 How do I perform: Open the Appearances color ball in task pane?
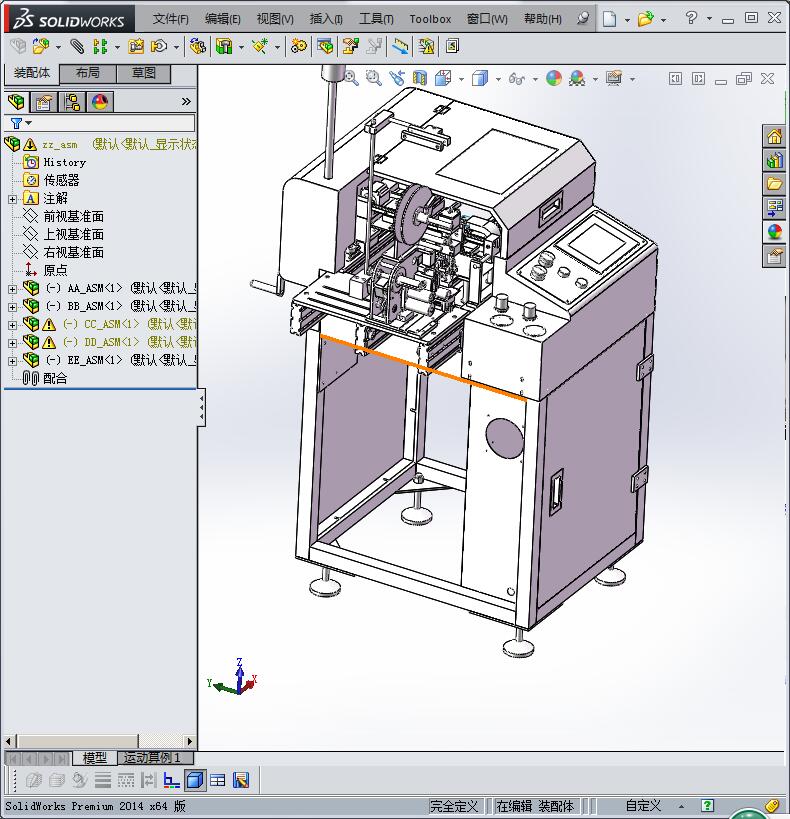tap(774, 232)
